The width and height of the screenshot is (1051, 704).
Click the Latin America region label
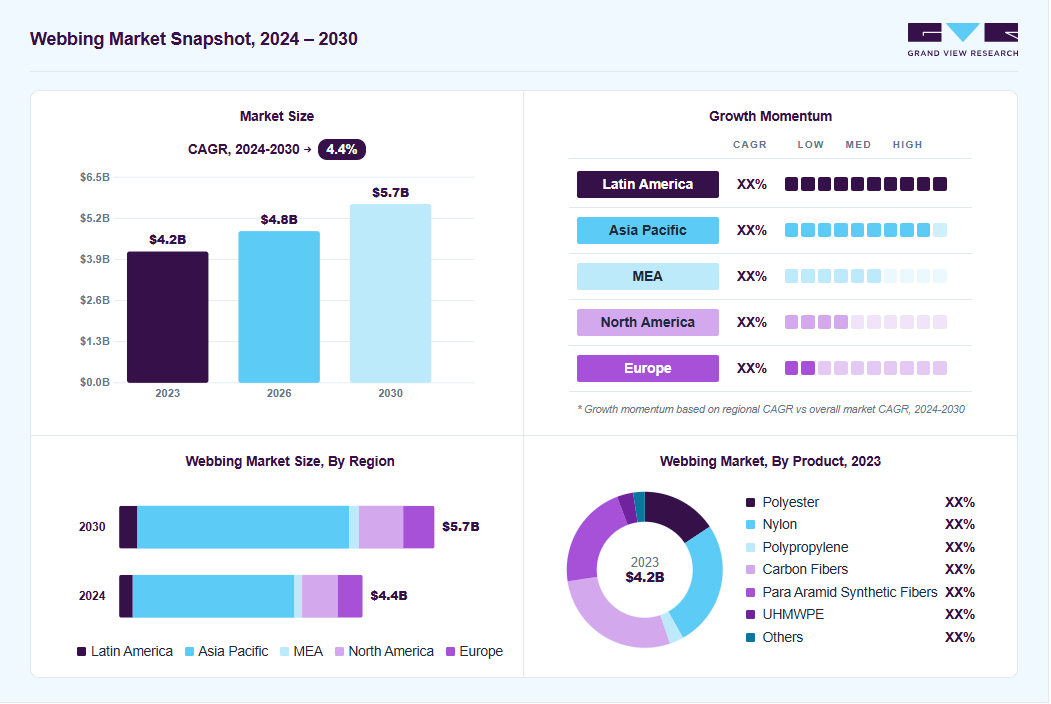pyautogui.click(x=647, y=184)
